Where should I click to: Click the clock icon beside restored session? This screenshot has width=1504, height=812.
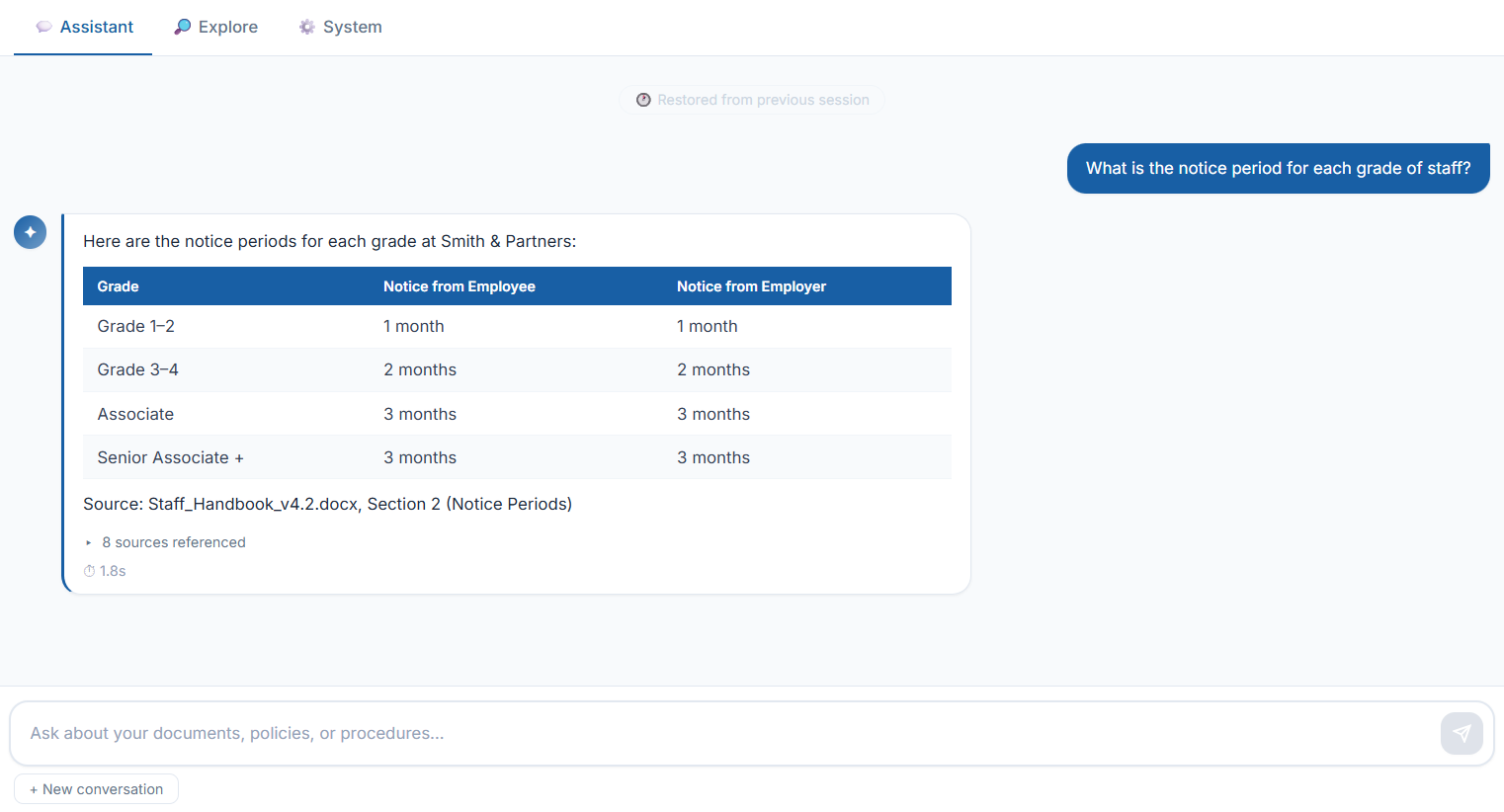point(643,100)
